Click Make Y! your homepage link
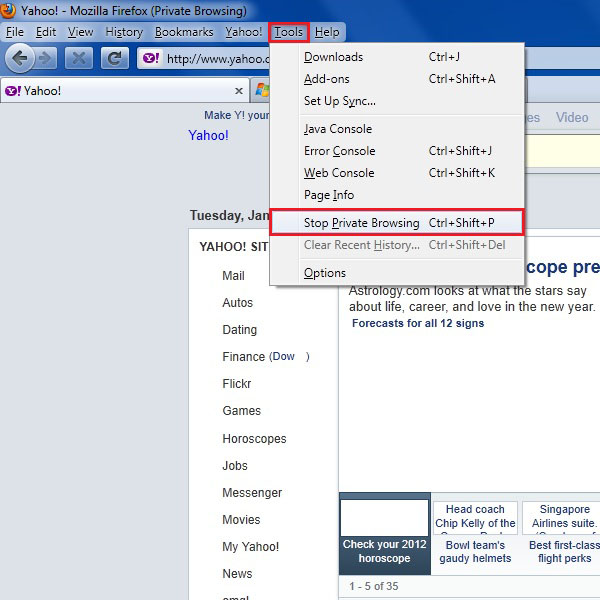Screen dimensions: 600x600 pyautogui.click(x=236, y=115)
